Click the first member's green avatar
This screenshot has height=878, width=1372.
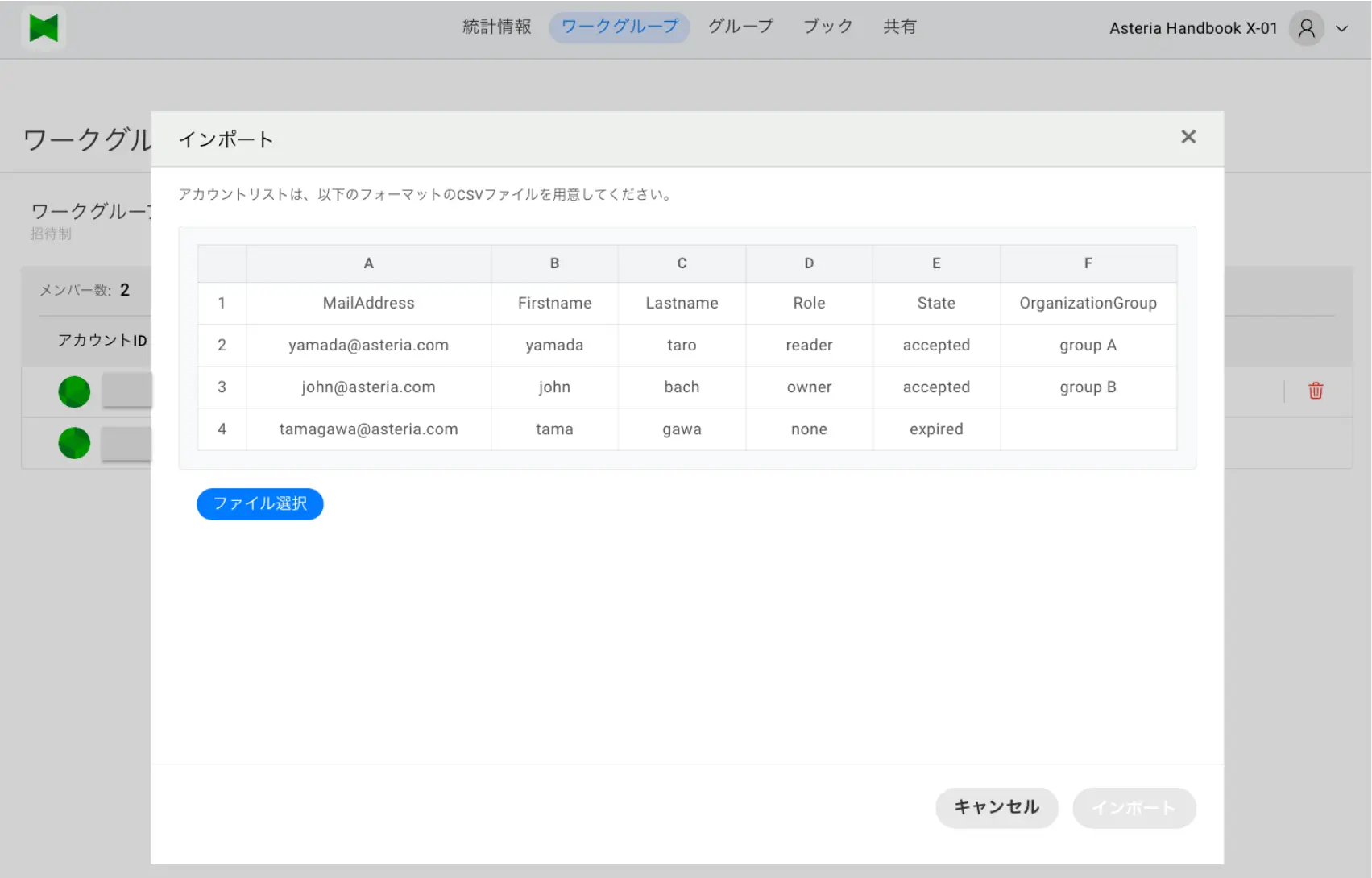(x=74, y=392)
